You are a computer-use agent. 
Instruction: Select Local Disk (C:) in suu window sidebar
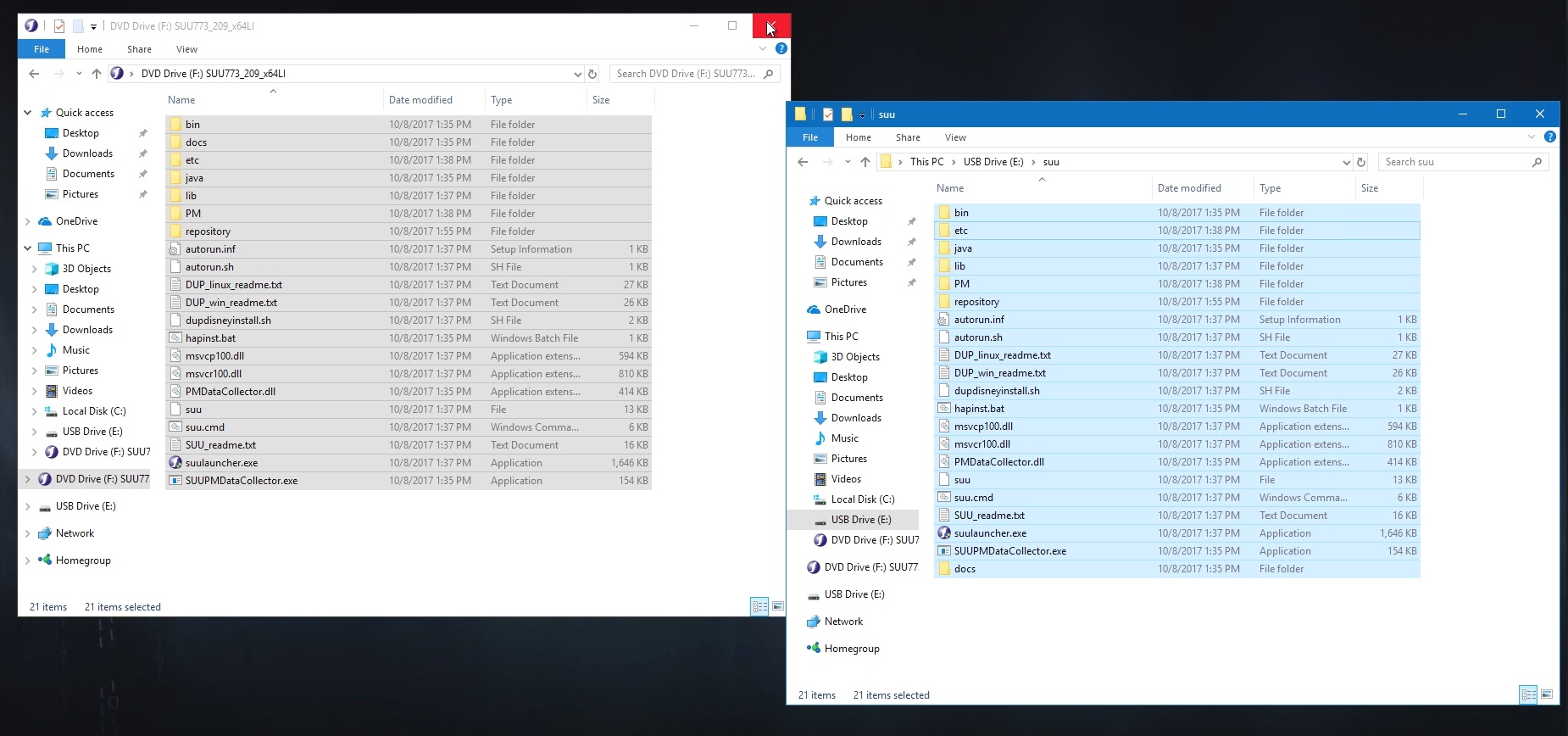coord(863,499)
